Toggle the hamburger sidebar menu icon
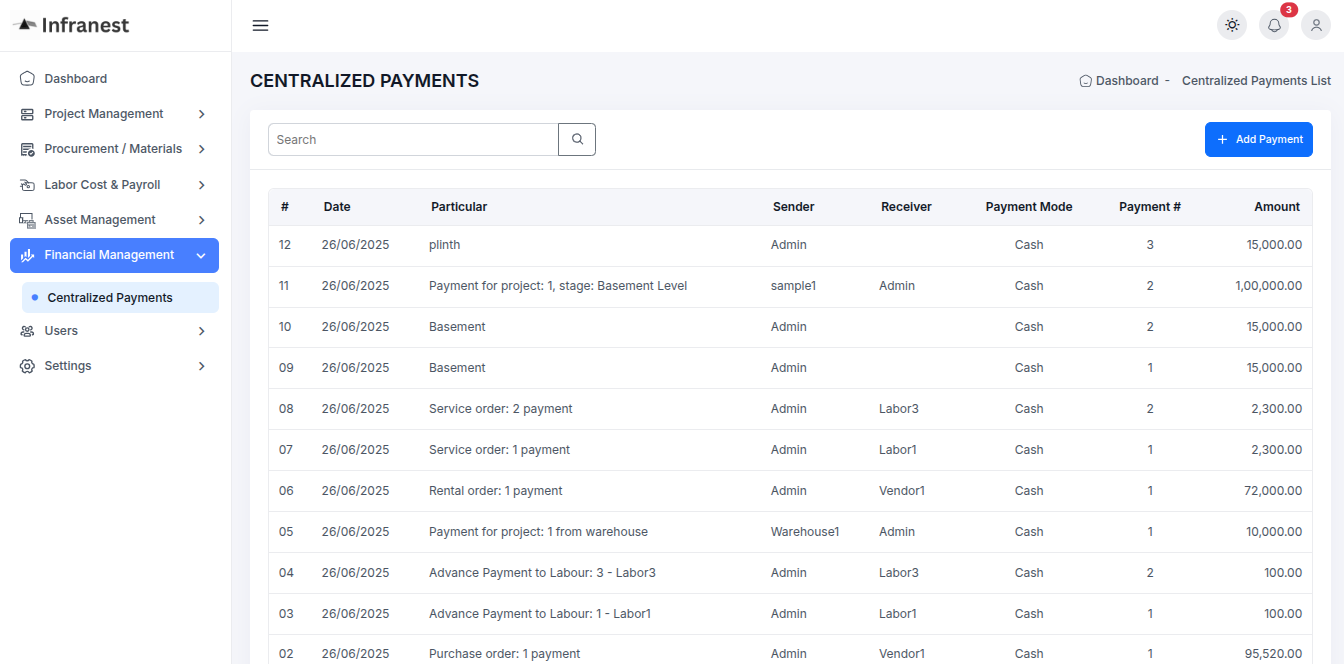 click(x=260, y=26)
